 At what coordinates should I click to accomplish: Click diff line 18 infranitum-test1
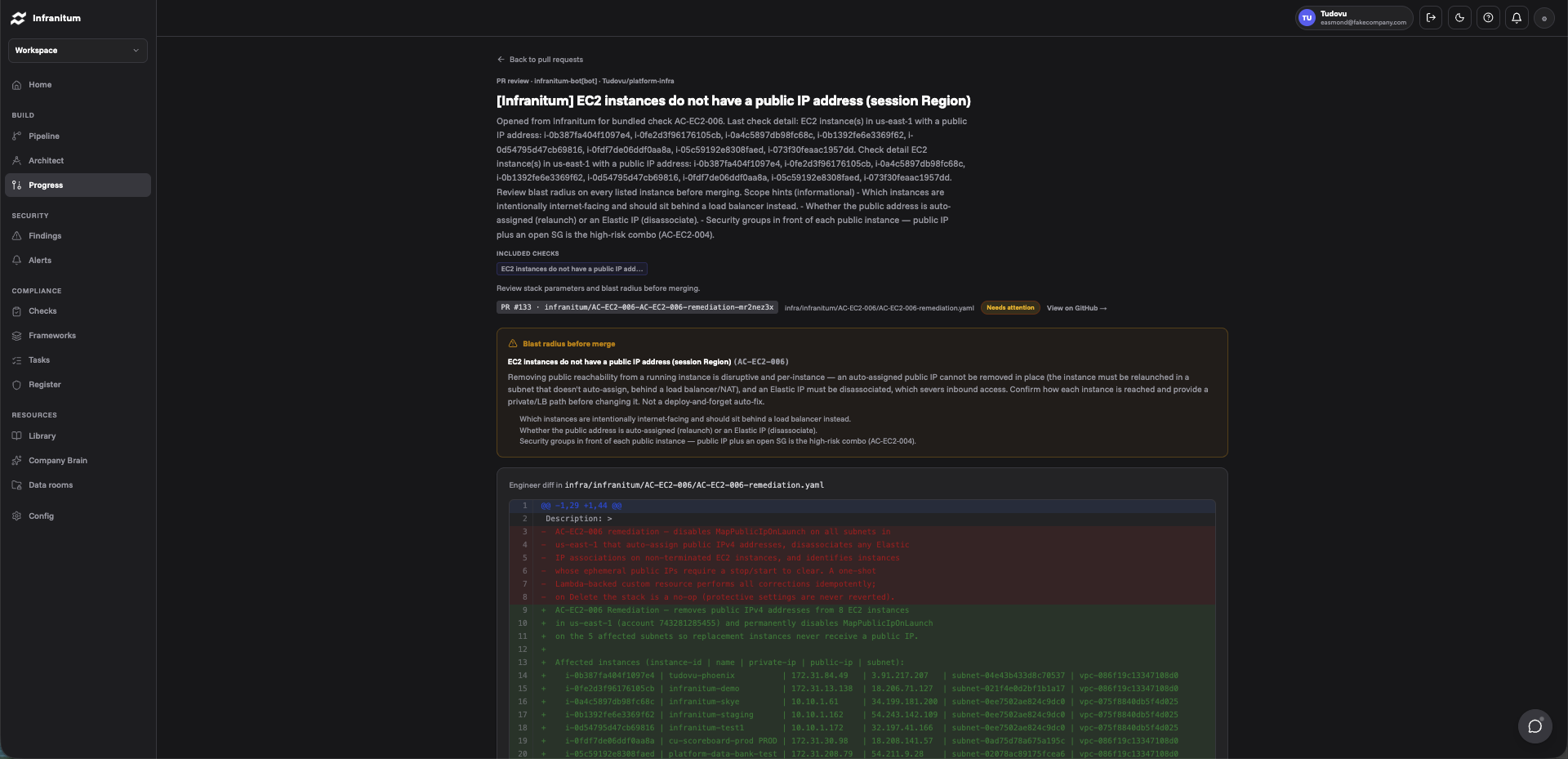[x=862, y=728]
